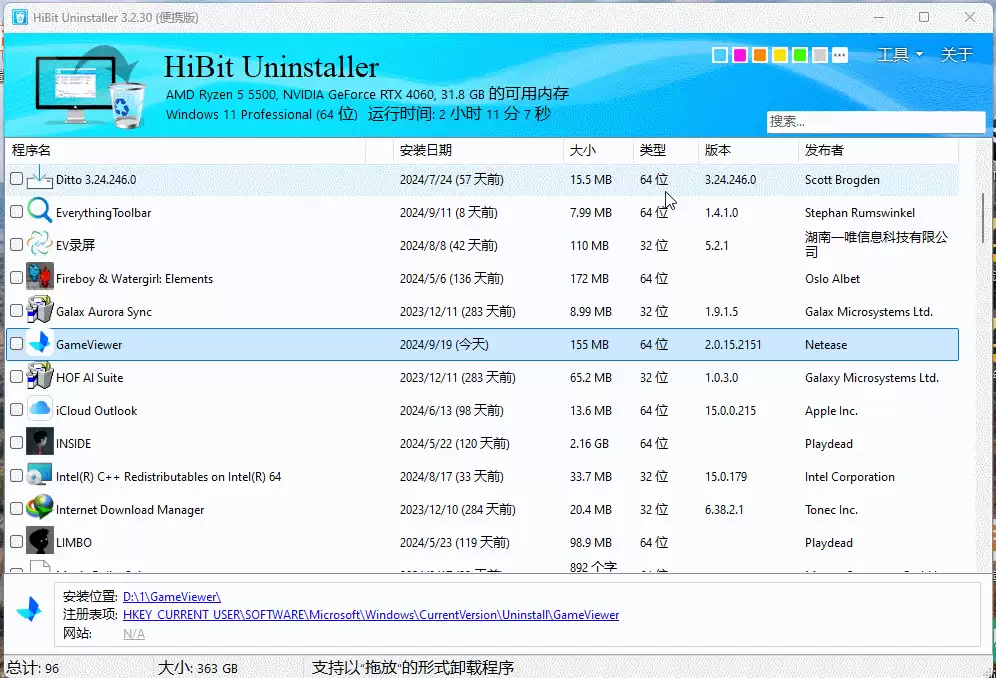996x678 pixels.
Task: Click the EV录屏 program icon
Action: pyautogui.click(x=39, y=245)
